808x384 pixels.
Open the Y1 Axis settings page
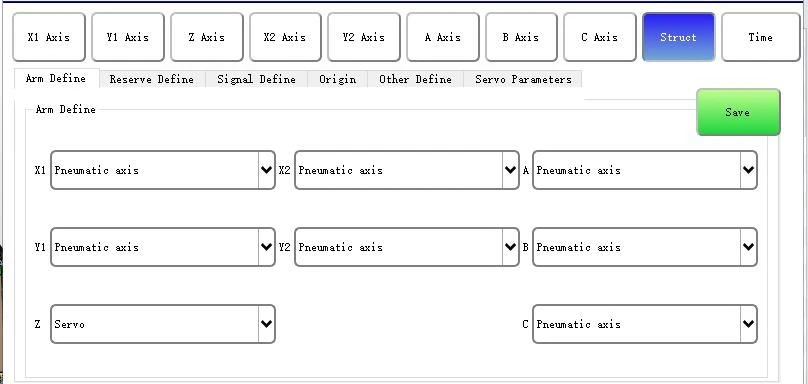point(128,37)
